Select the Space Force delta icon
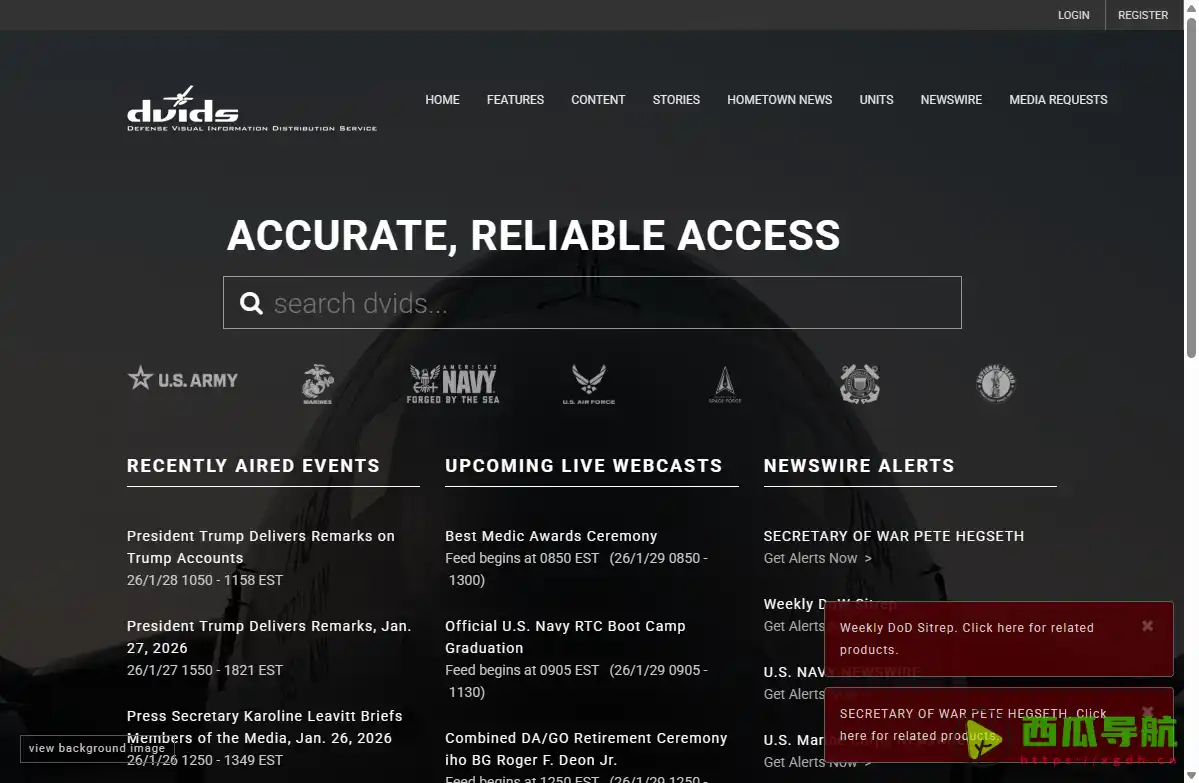 tap(724, 384)
